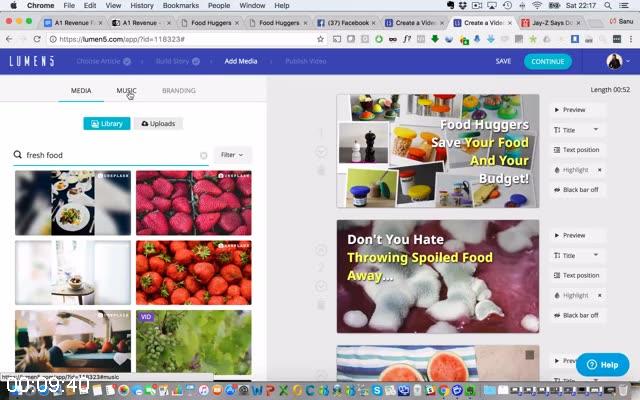Viewport: 640px width, 400px height.
Task: Open the Help chat widget
Action: point(602,365)
